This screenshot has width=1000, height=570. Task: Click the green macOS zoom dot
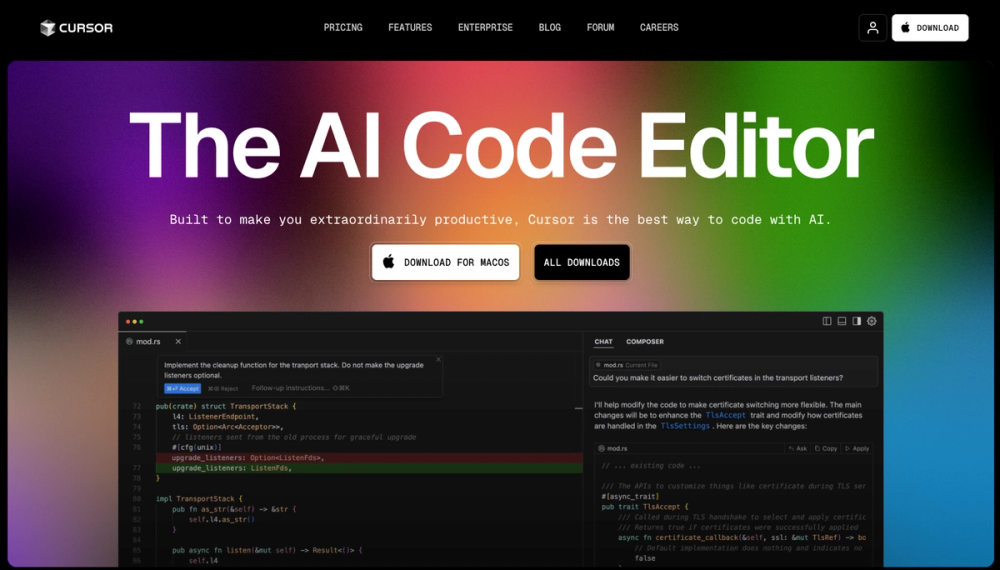click(141, 322)
